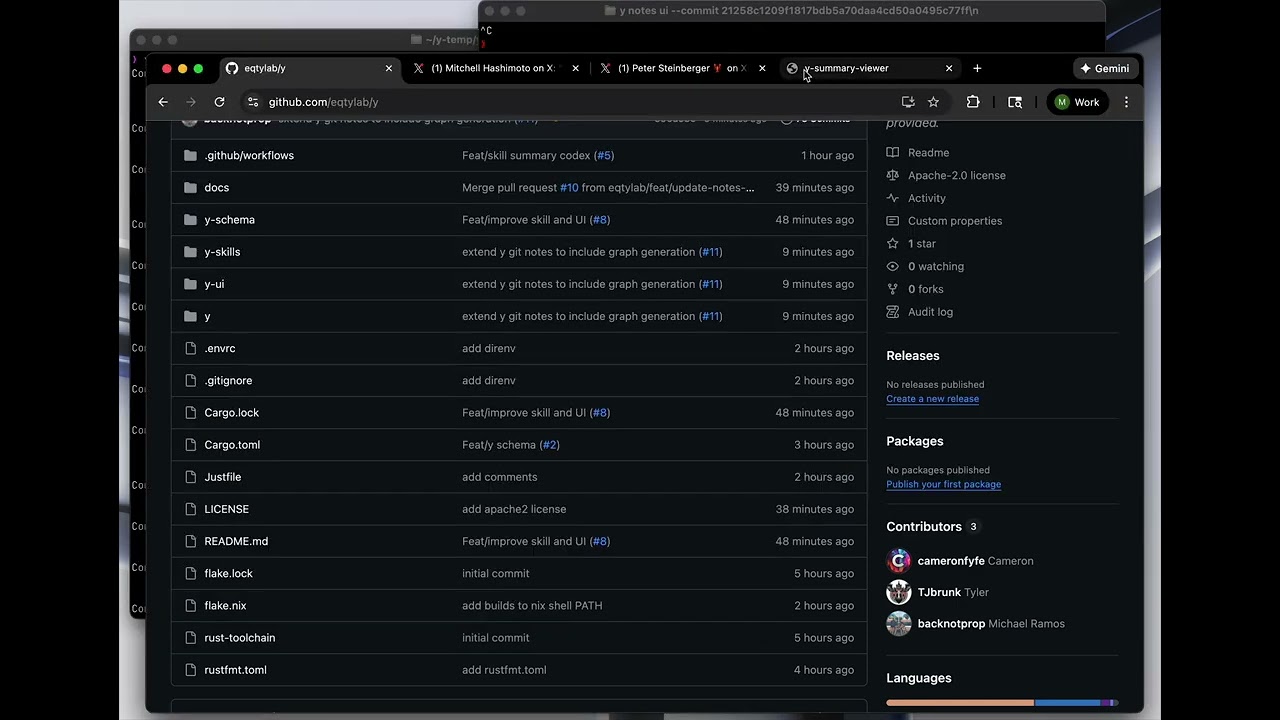Click the file icon beside flake.nix
The width and height of the screenshot is (1280, 720).
pyautogui.click(x=190, y=606)
